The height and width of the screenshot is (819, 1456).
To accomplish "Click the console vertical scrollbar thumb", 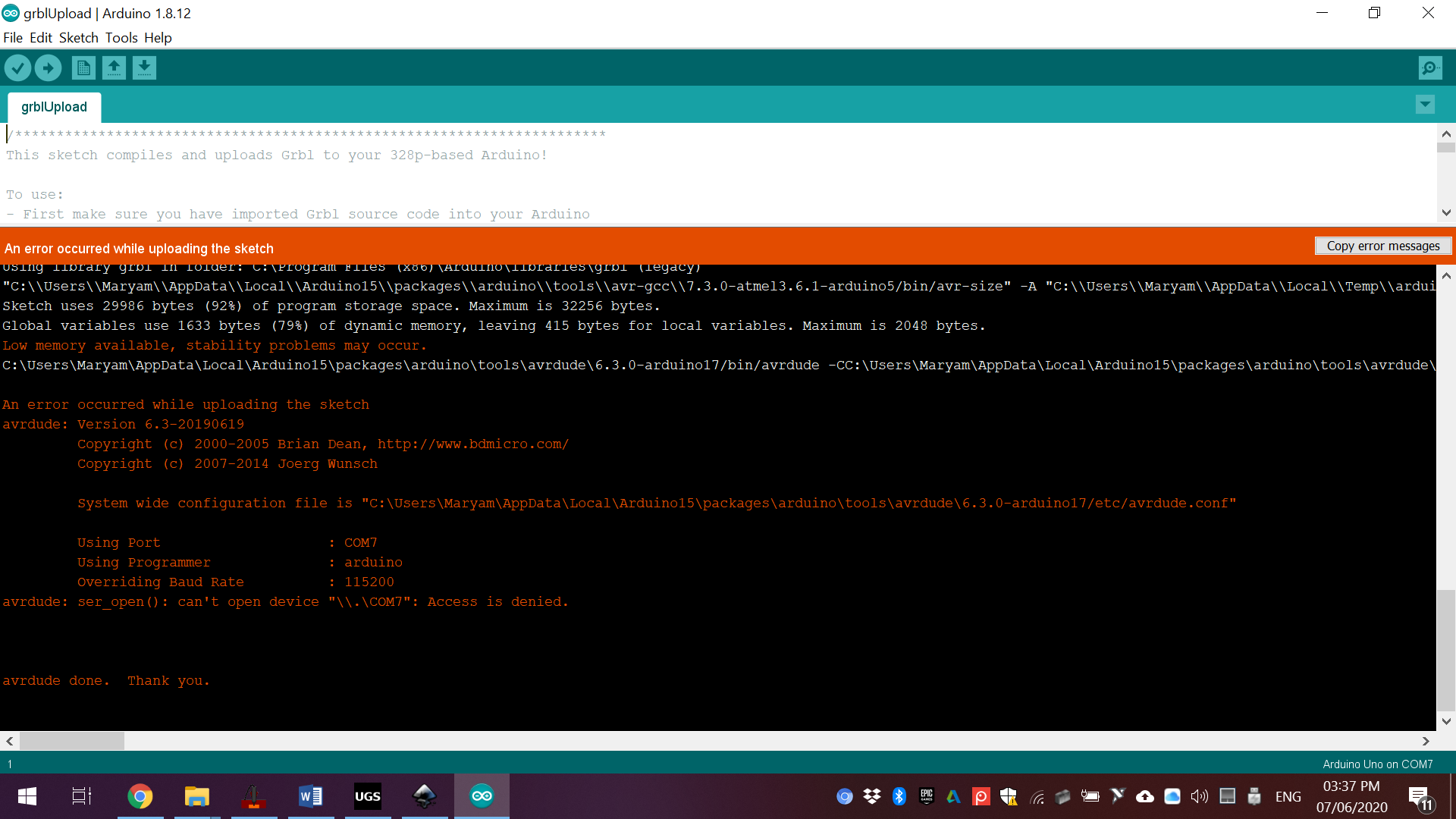I will coord(1446,649).
